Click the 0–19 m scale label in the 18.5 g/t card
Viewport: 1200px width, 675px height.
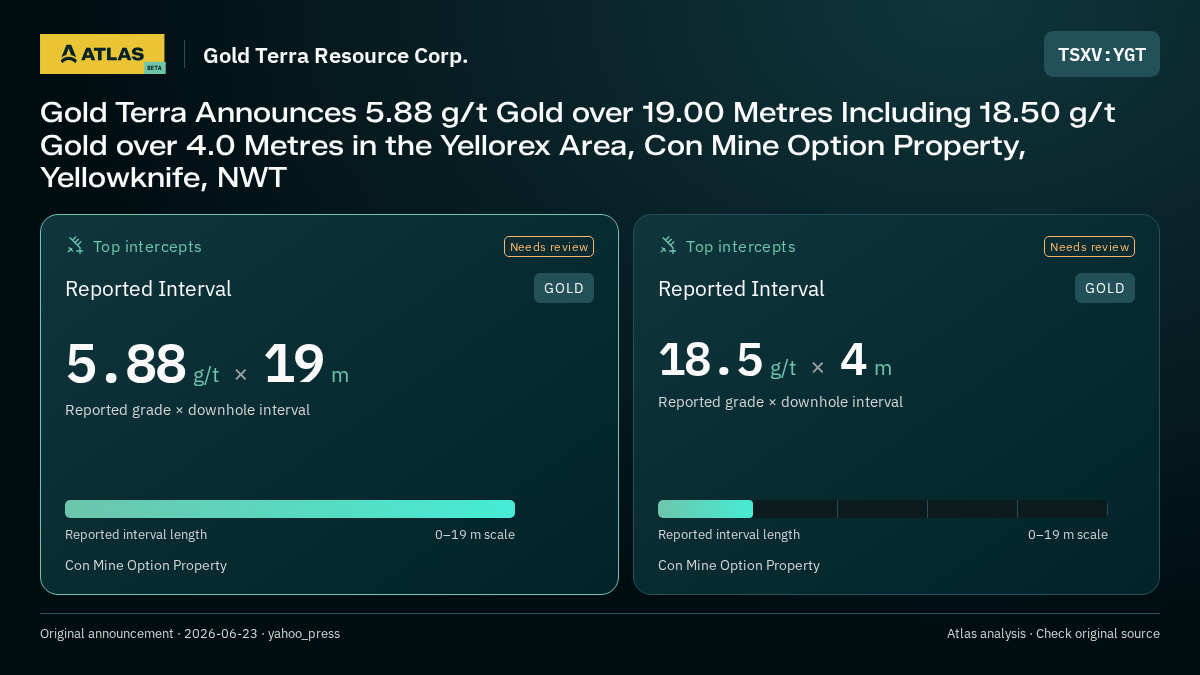pyautogui.click(x=1068, y=534)
